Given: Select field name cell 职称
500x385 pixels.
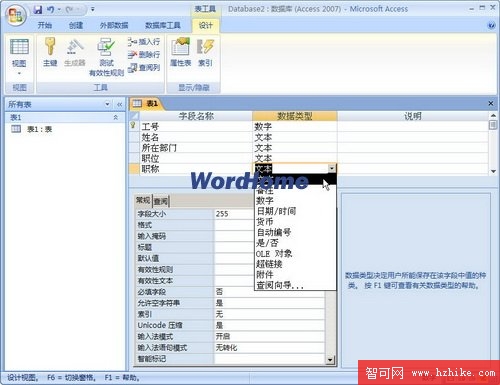Looking at the screenshot, I should click(x=196, y=169).
